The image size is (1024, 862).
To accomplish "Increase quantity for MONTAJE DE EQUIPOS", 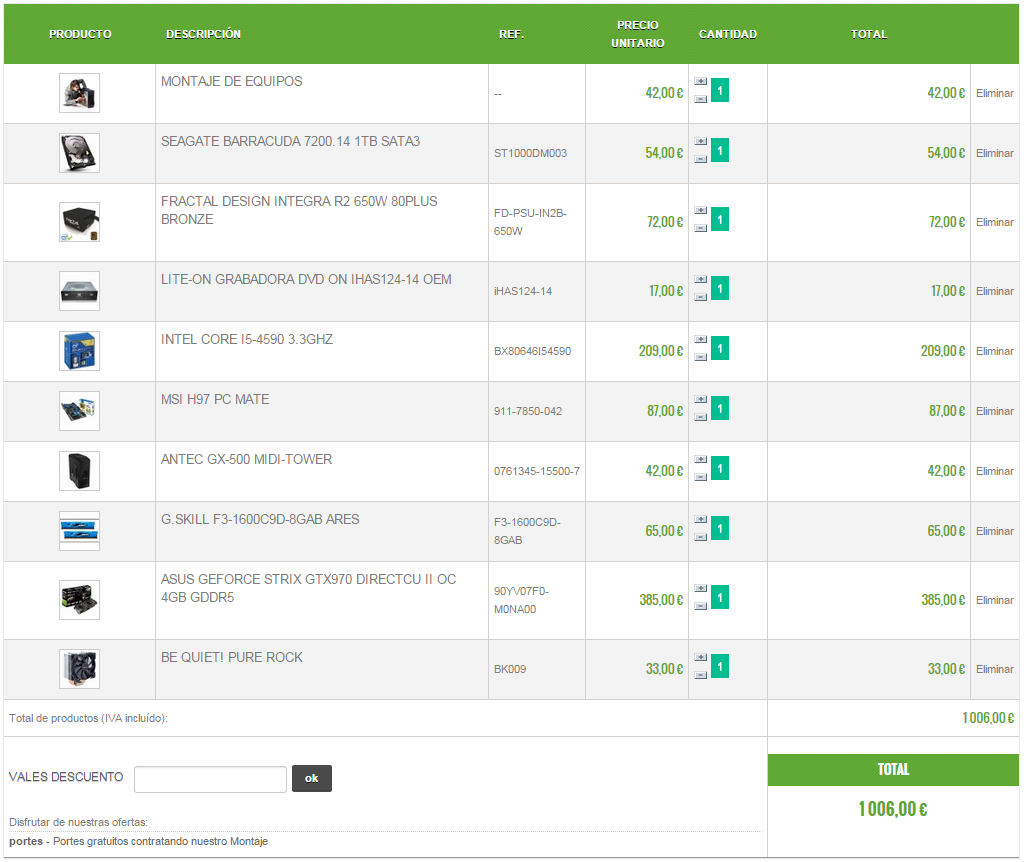I will coord(700,82).
